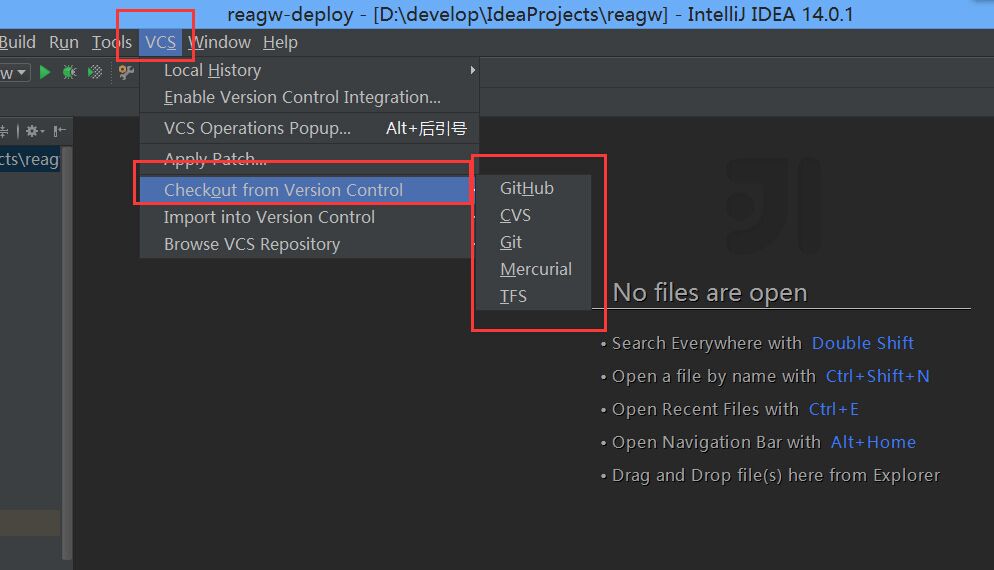Viewport: 994px width, 570px height.
Task: Click scroll-from-source icon in project panel
Action: tap(4, 131)
